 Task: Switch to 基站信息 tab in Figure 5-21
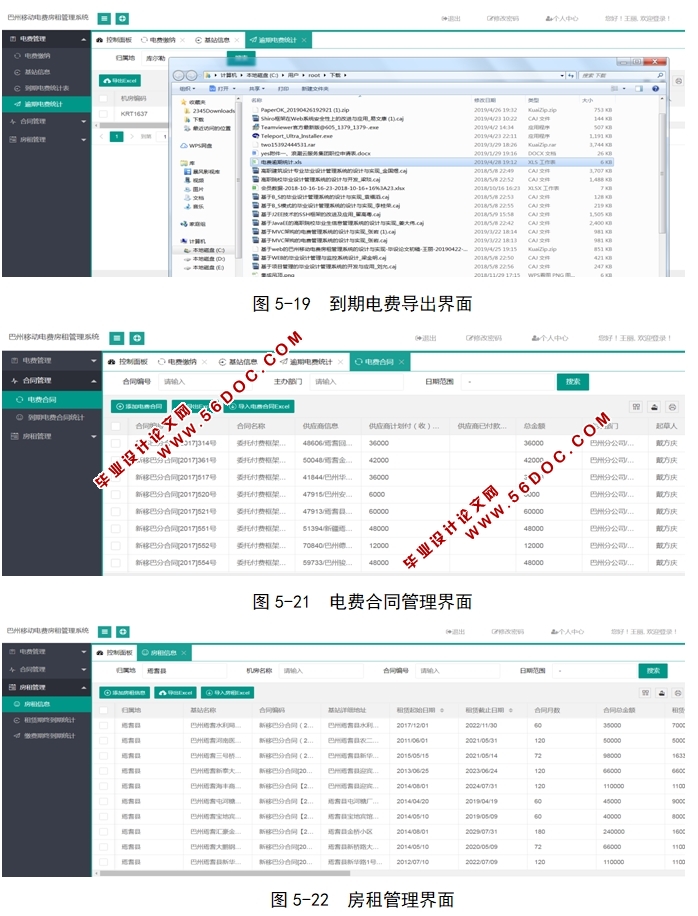point(238,362)
